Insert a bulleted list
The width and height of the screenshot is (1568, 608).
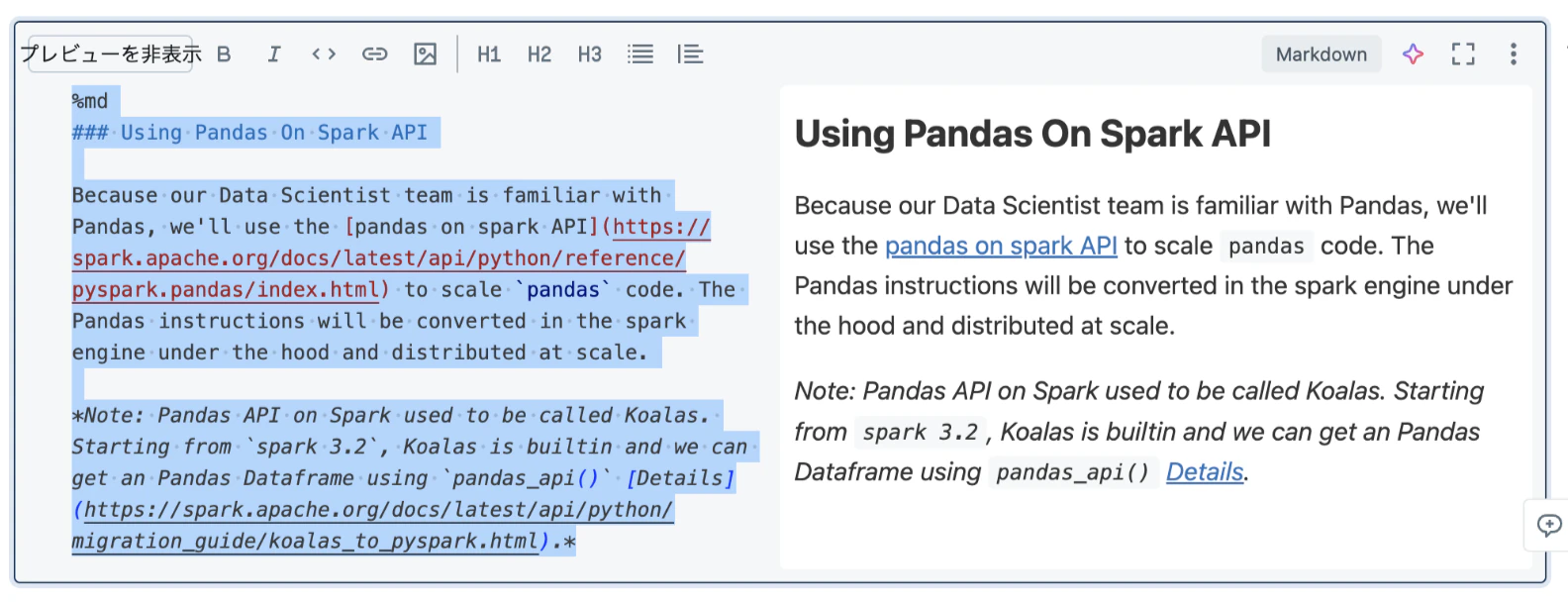point(640,54)
